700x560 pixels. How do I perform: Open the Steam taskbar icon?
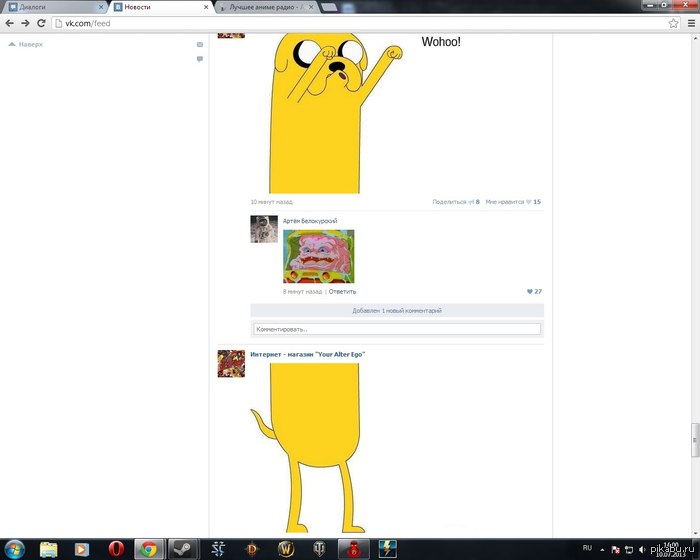pyautogui.click(x=183, y=549)
